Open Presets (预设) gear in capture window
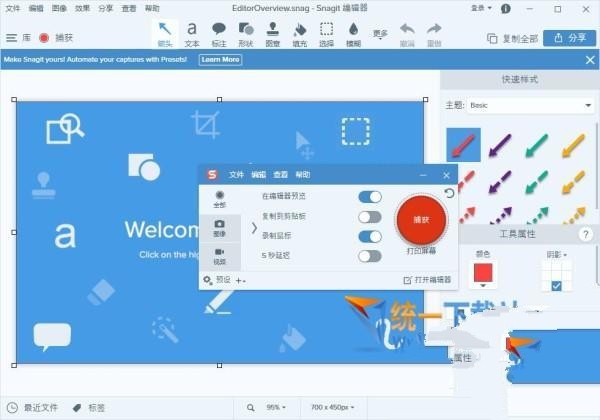The image size is (600, 420). pos(207,280)
